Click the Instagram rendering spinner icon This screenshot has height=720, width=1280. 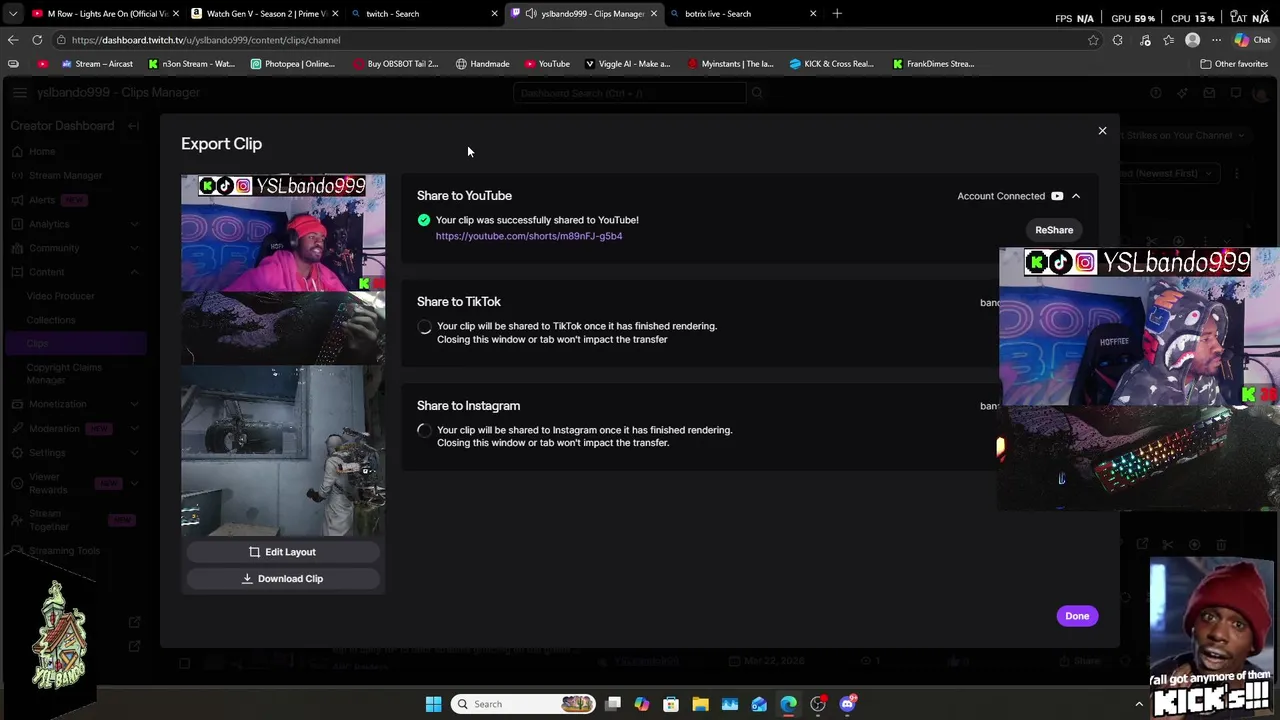coord(424,431)
